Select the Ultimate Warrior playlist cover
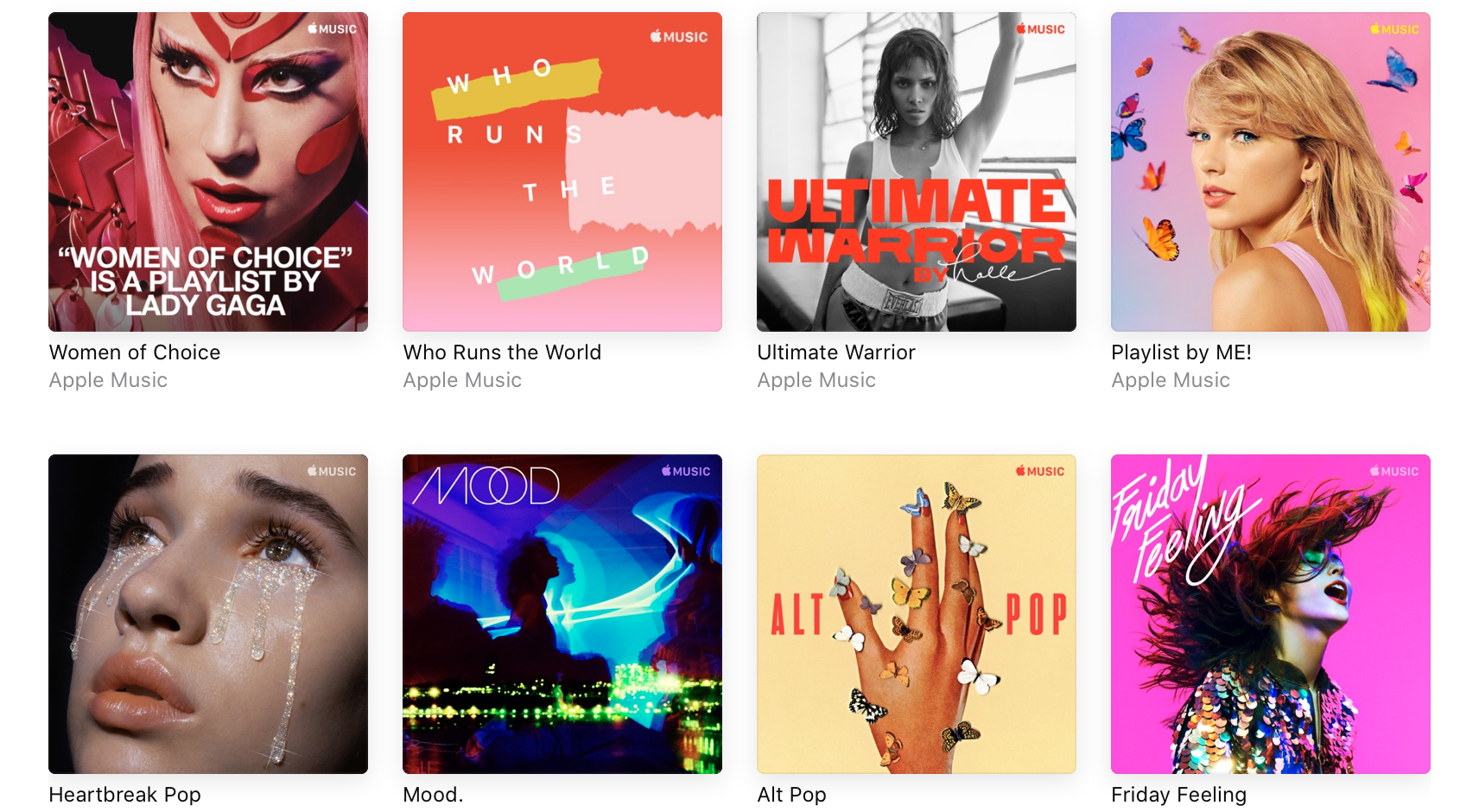The width and height of the screenshot is (1460, 812). tap(917, 172)
